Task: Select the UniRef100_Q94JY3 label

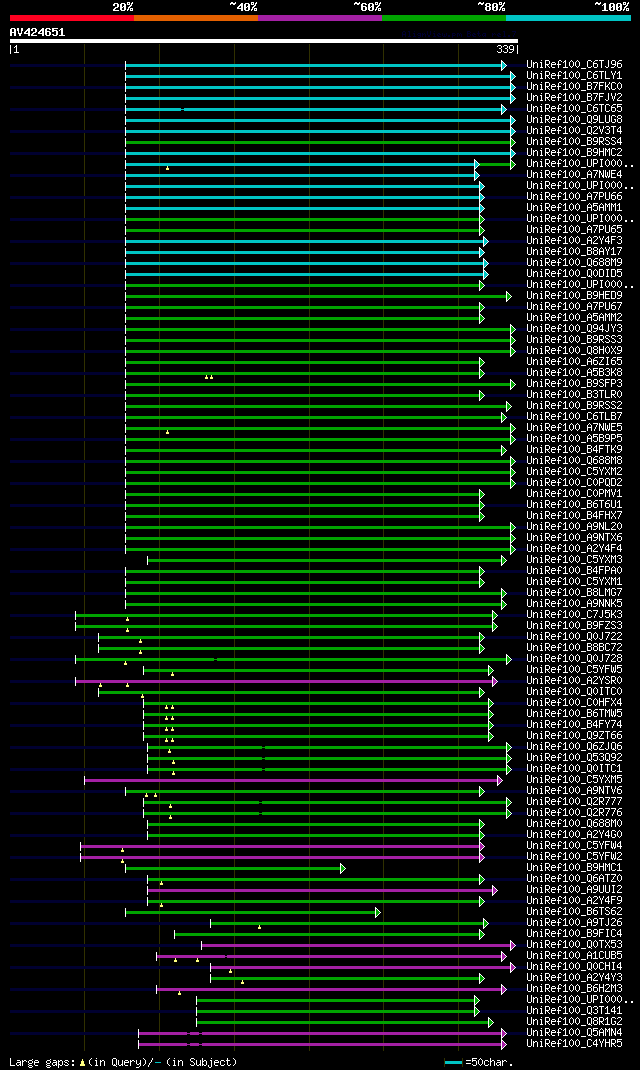Action: pos(574,329)
